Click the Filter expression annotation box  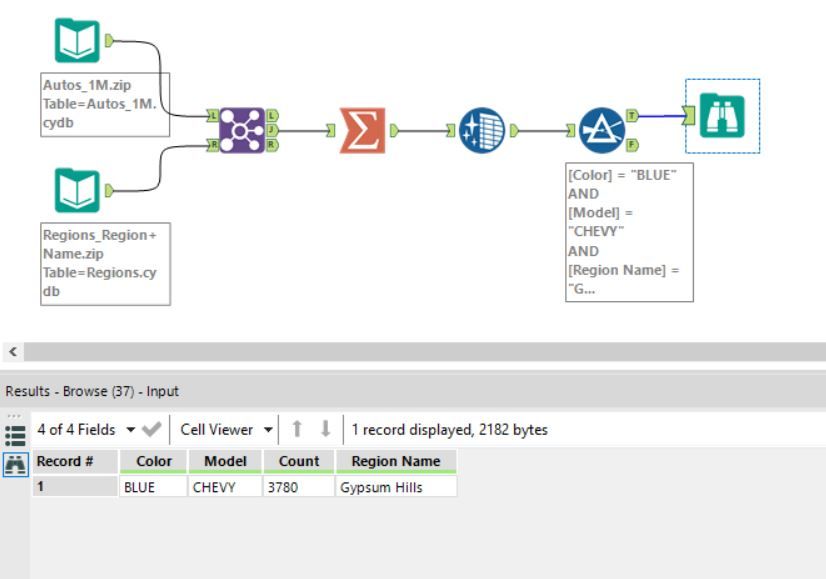tap(629, 232)
